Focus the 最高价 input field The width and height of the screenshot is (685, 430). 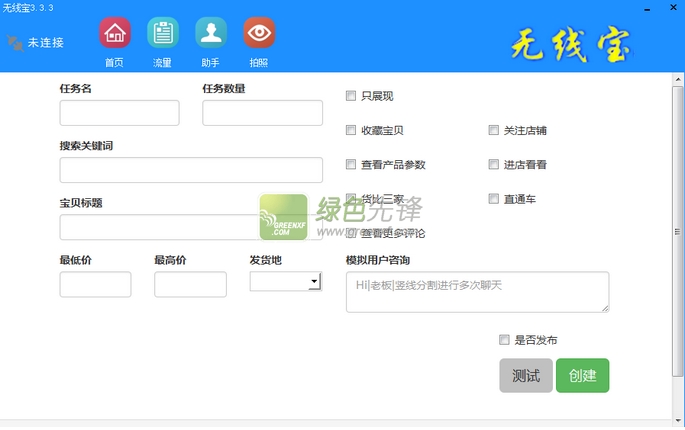(x=190, y=284)
